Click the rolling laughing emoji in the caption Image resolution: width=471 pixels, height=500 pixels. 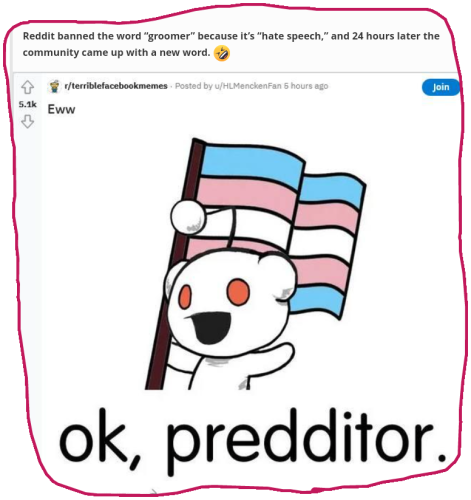click(x=222, y=53)
